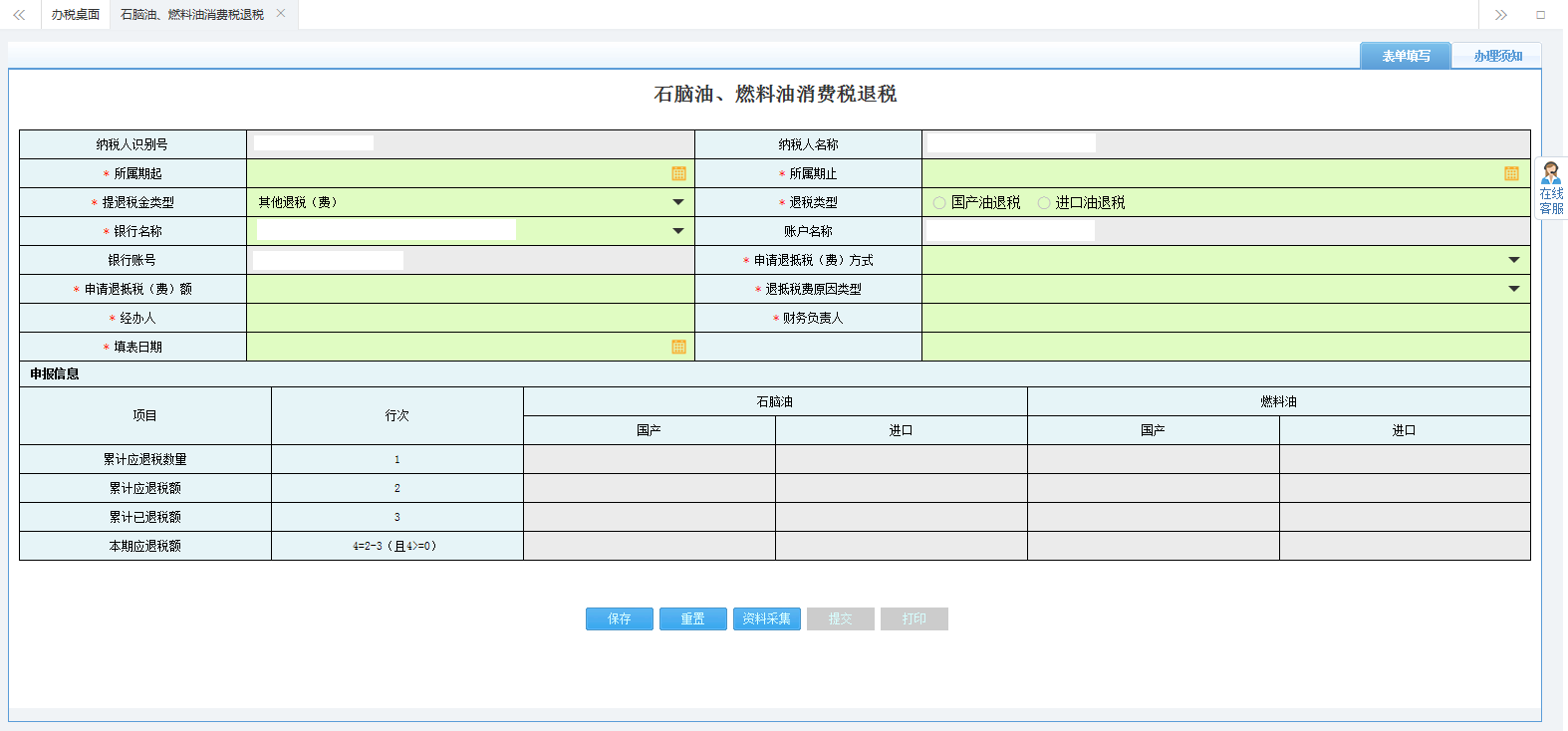Open 办理须知 tab
1568x731 pixels.
click(1497, 56)
